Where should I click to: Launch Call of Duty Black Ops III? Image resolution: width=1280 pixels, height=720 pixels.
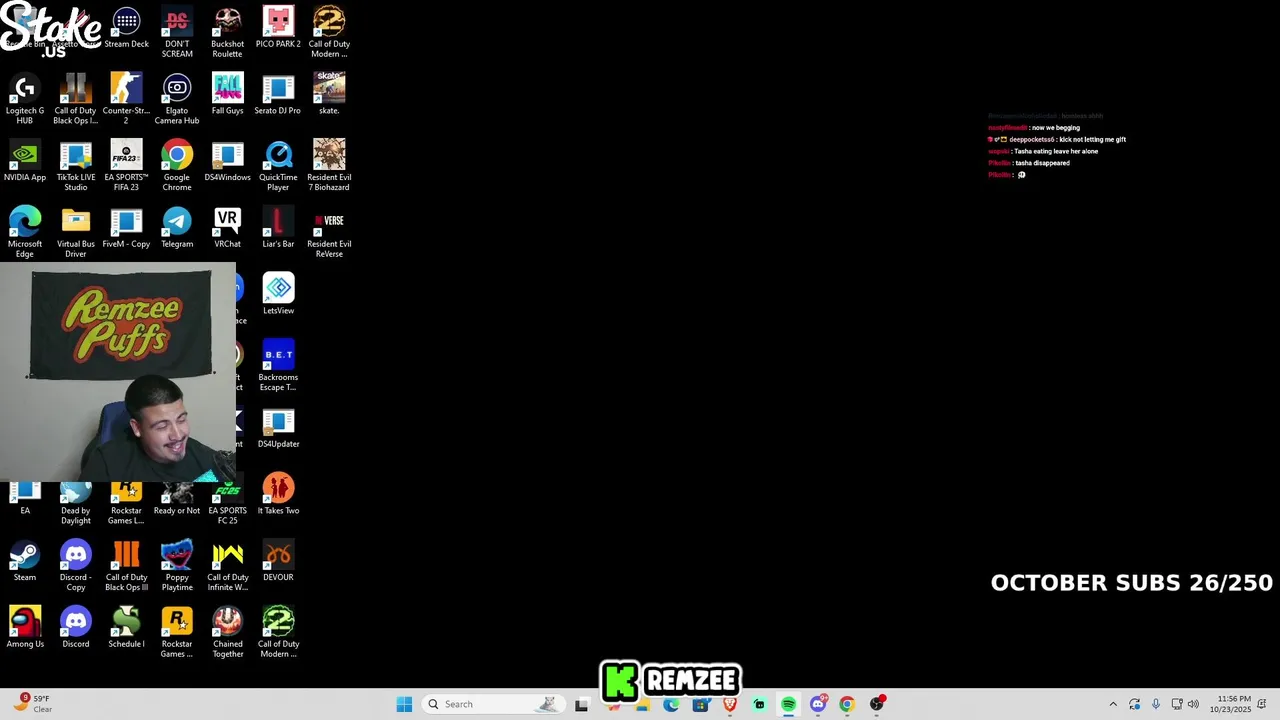tap(126, 566)
